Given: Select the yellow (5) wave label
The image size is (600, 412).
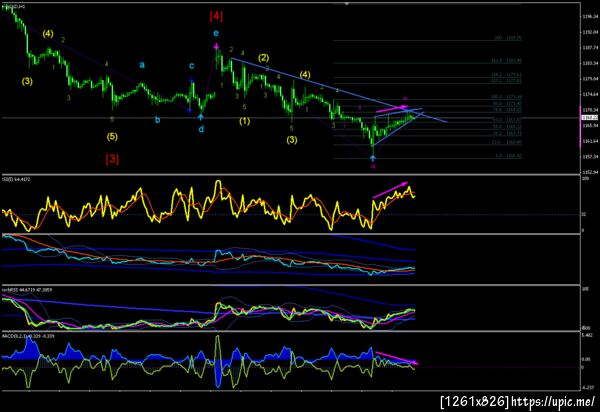Looking at the screenshot, I should [x=112, y=137].
